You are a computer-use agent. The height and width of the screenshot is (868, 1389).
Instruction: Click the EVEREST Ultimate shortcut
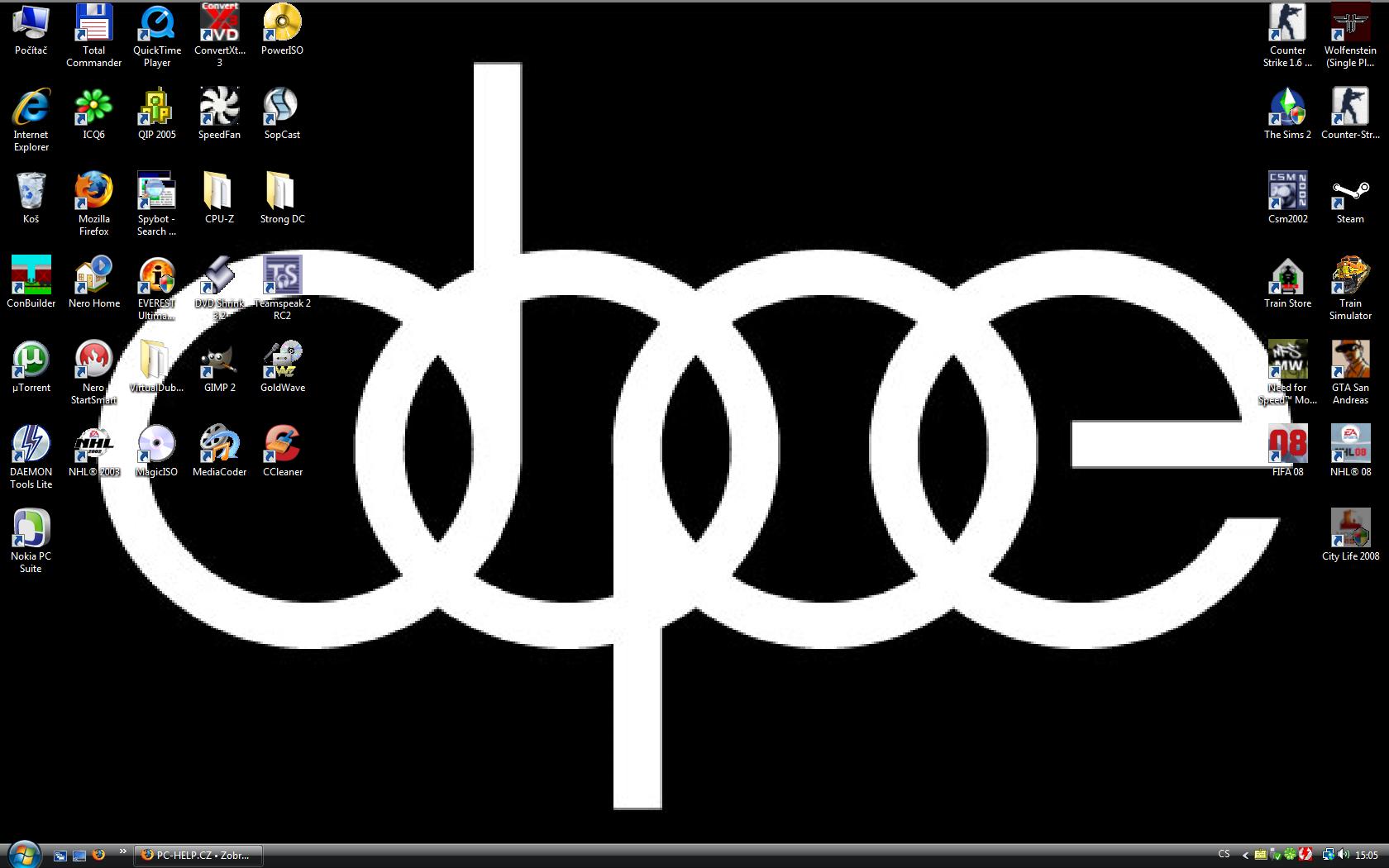point(157,289)
